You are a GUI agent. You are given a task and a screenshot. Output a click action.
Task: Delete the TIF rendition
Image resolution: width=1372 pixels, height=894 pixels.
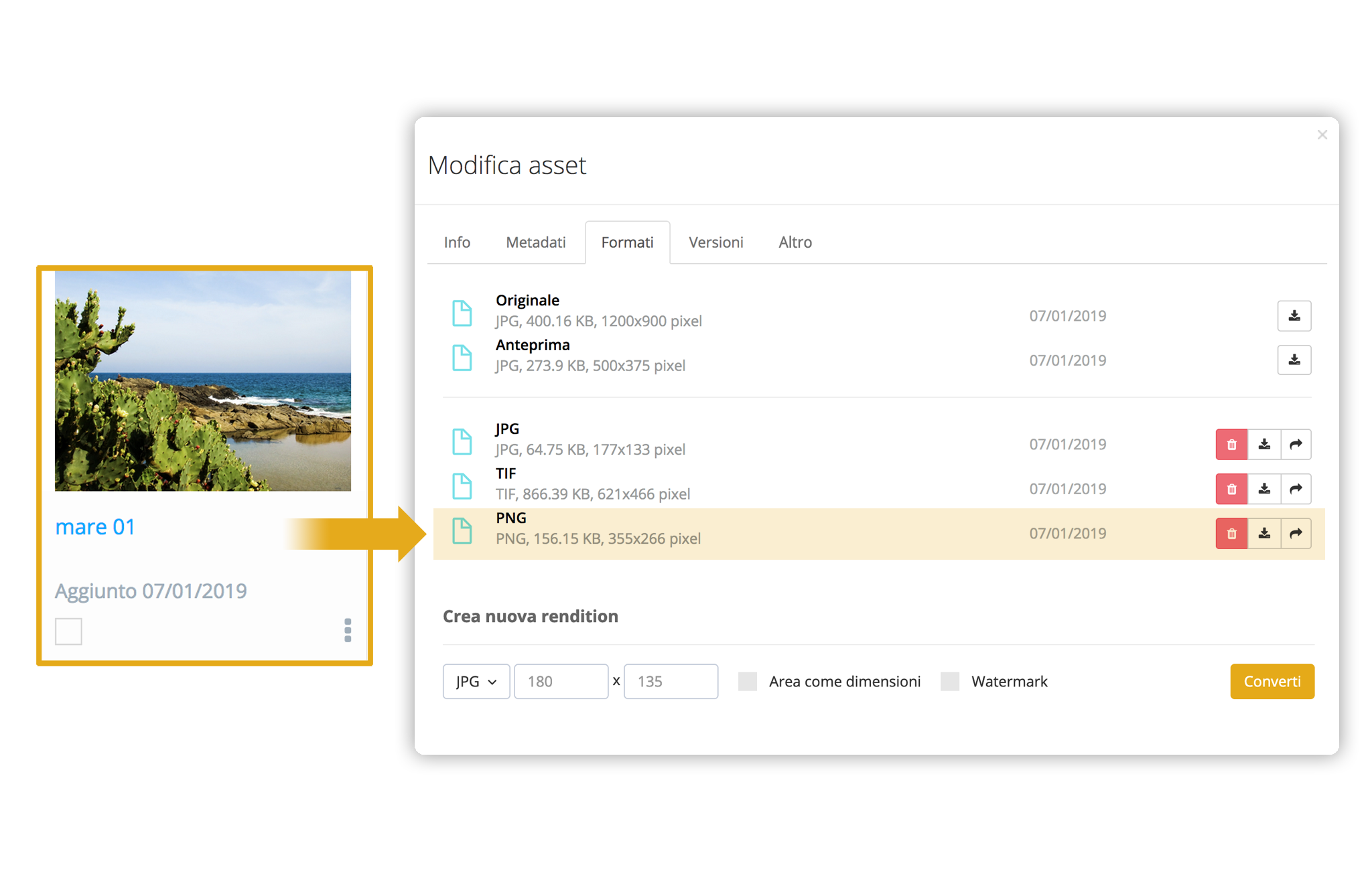click(1231, 489)
